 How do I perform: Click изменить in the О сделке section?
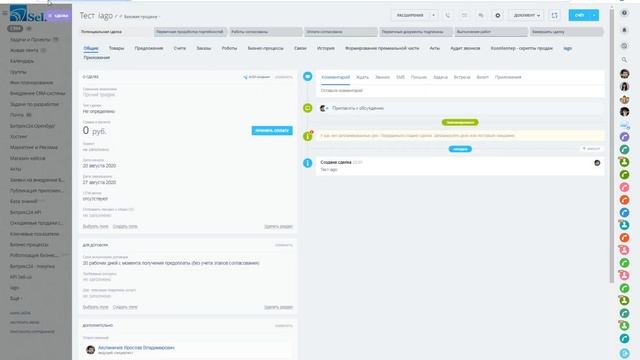coord(283,77)
